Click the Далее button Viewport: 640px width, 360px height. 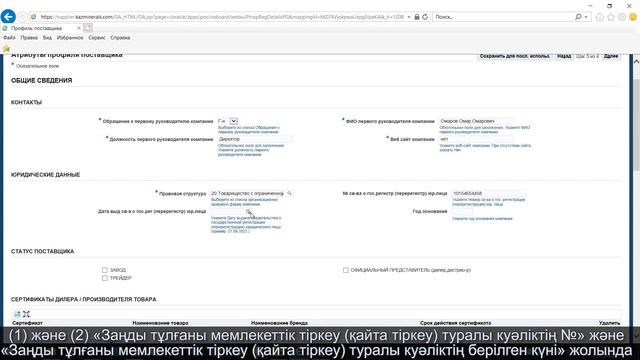[x=611, y=56]
